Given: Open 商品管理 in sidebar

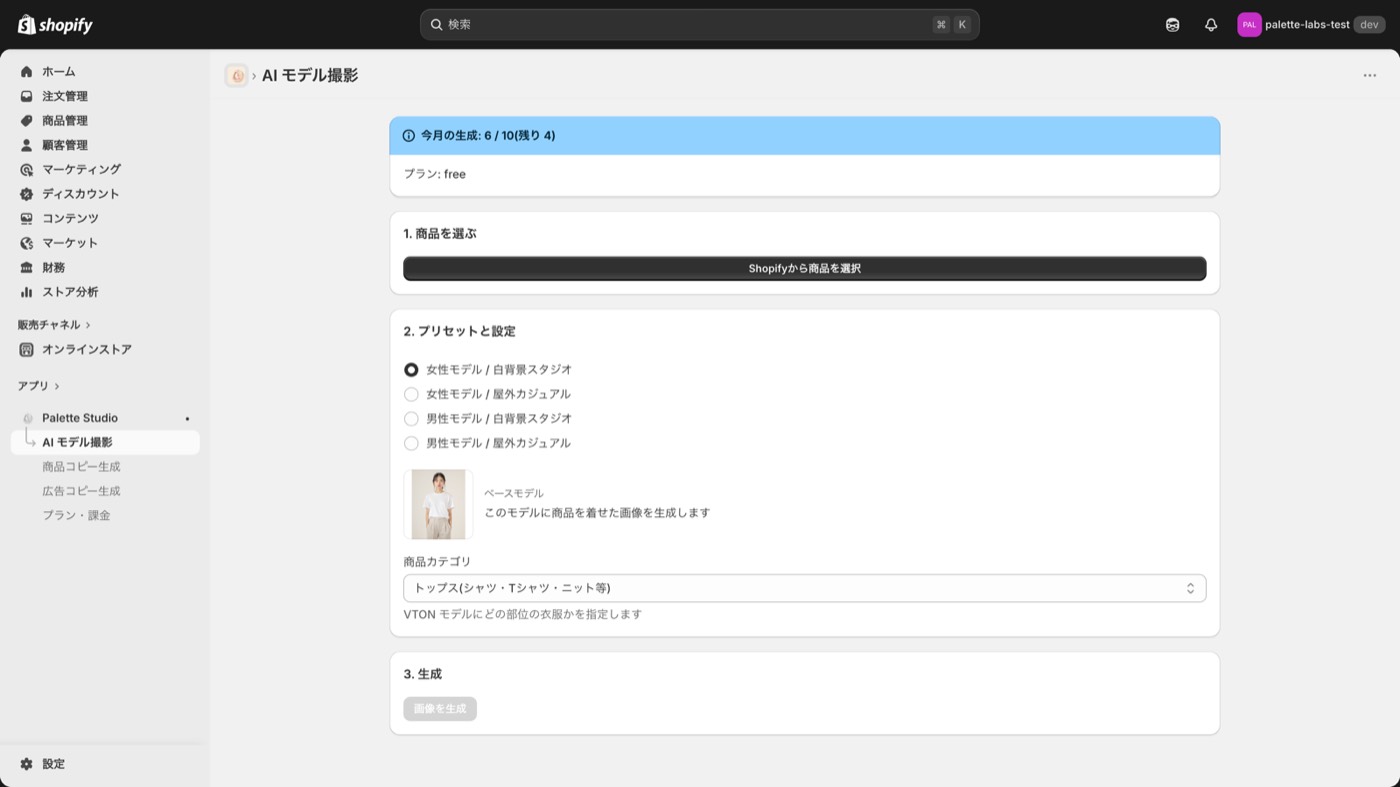Looking at the screenshot, I should click(x=65, y=121).
